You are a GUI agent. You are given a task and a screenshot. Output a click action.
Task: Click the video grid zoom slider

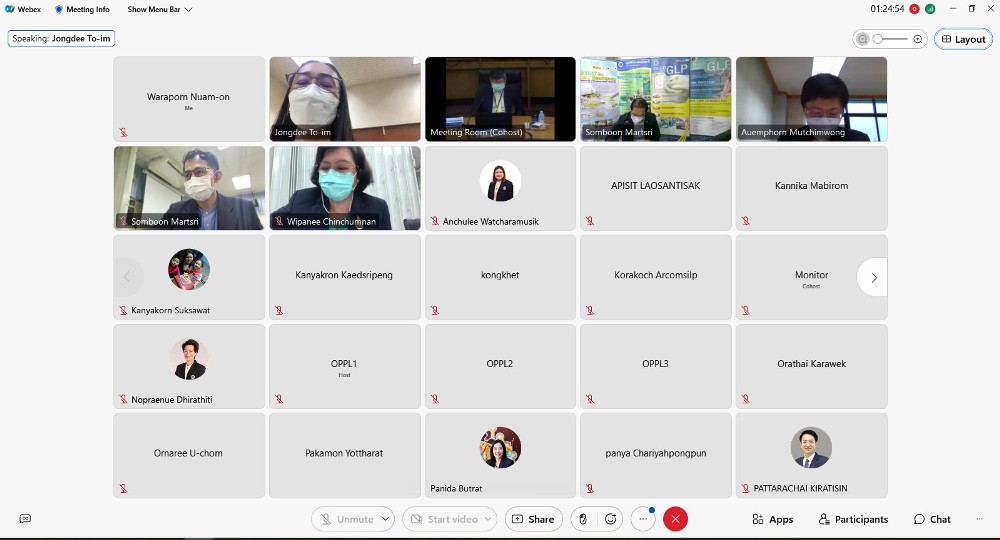pos(890,39)
